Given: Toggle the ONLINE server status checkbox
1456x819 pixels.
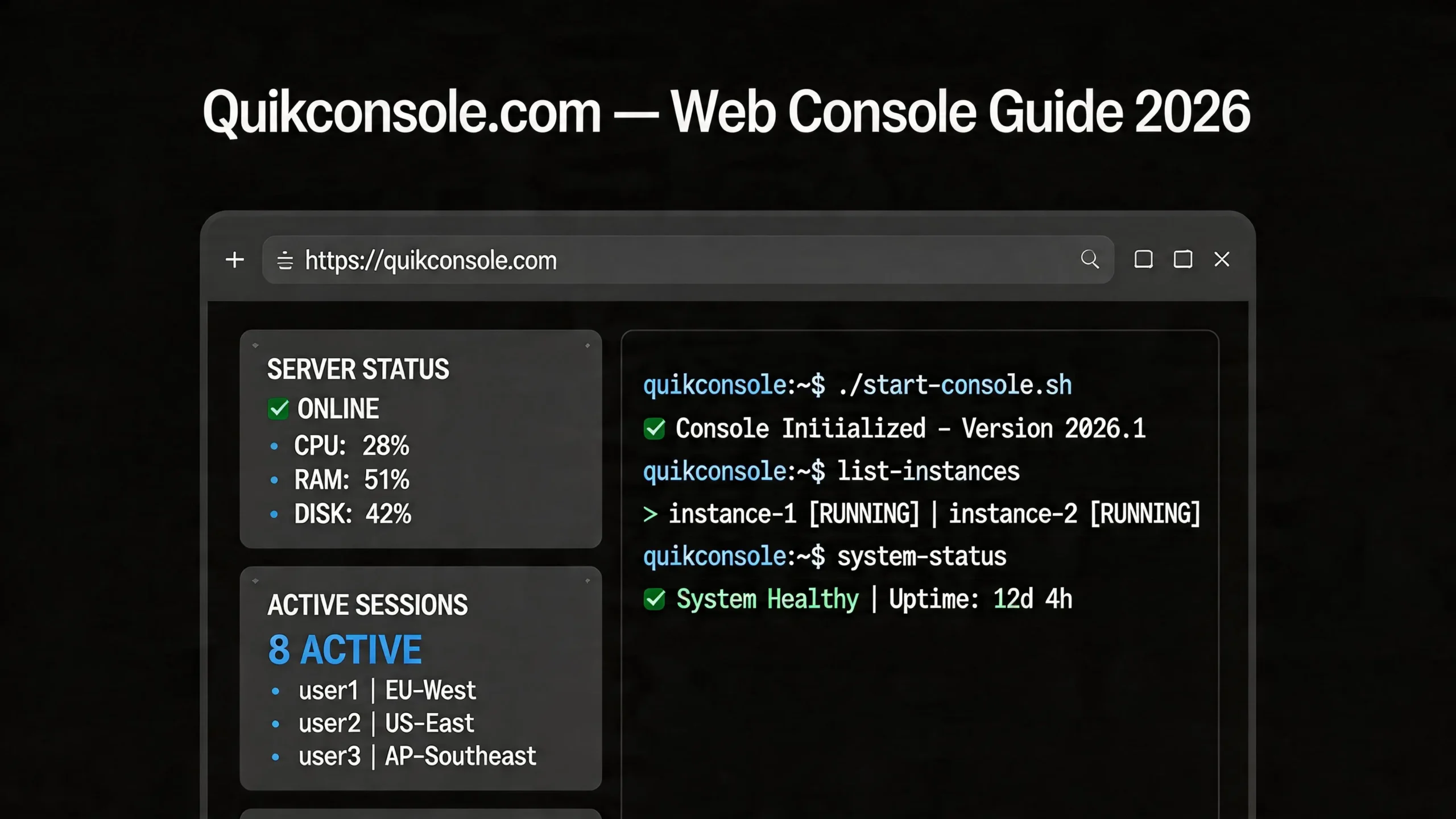Looking at the screenshot, I should click(x=278, y=408).
